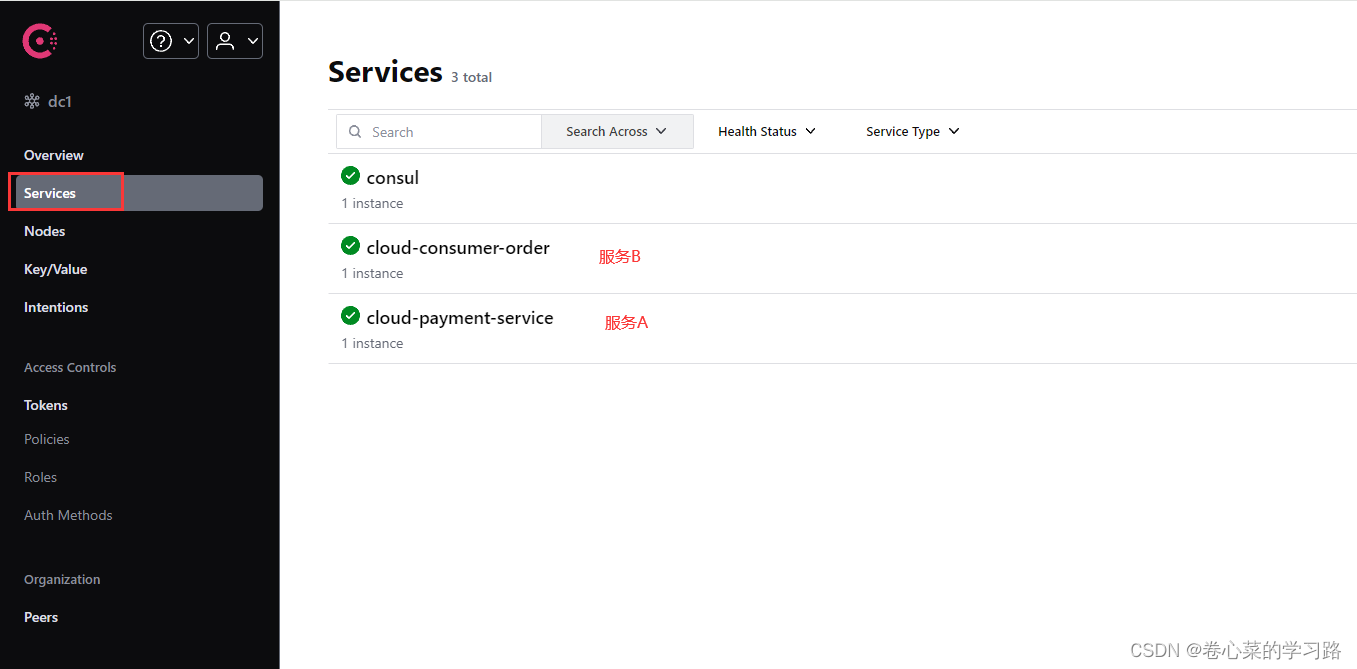Viewport: 1357px width, 669px height.
Task: Open the help menu icon
Action: [x=163, y=41]
